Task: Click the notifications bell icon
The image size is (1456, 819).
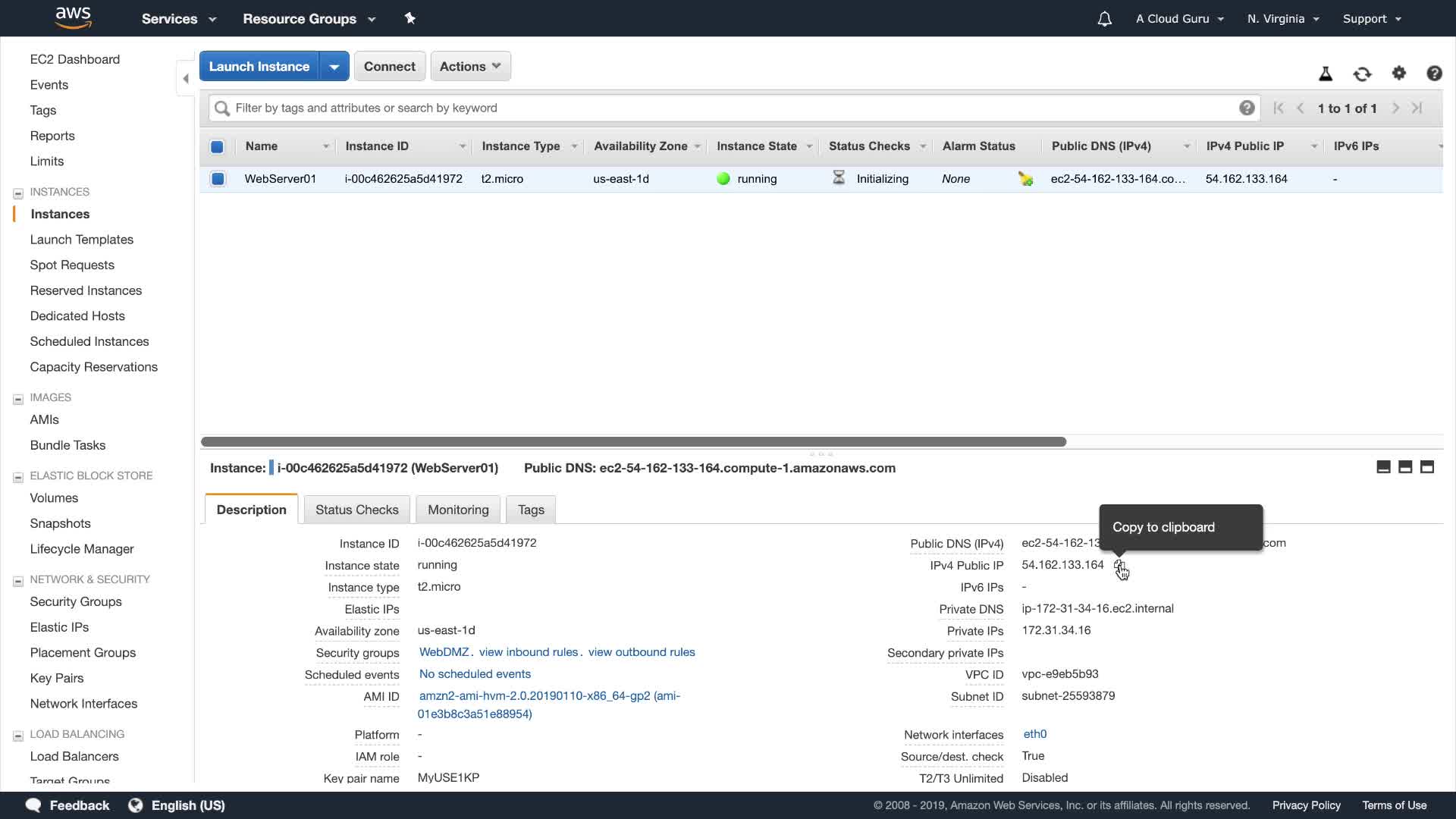Action: 1104,19
